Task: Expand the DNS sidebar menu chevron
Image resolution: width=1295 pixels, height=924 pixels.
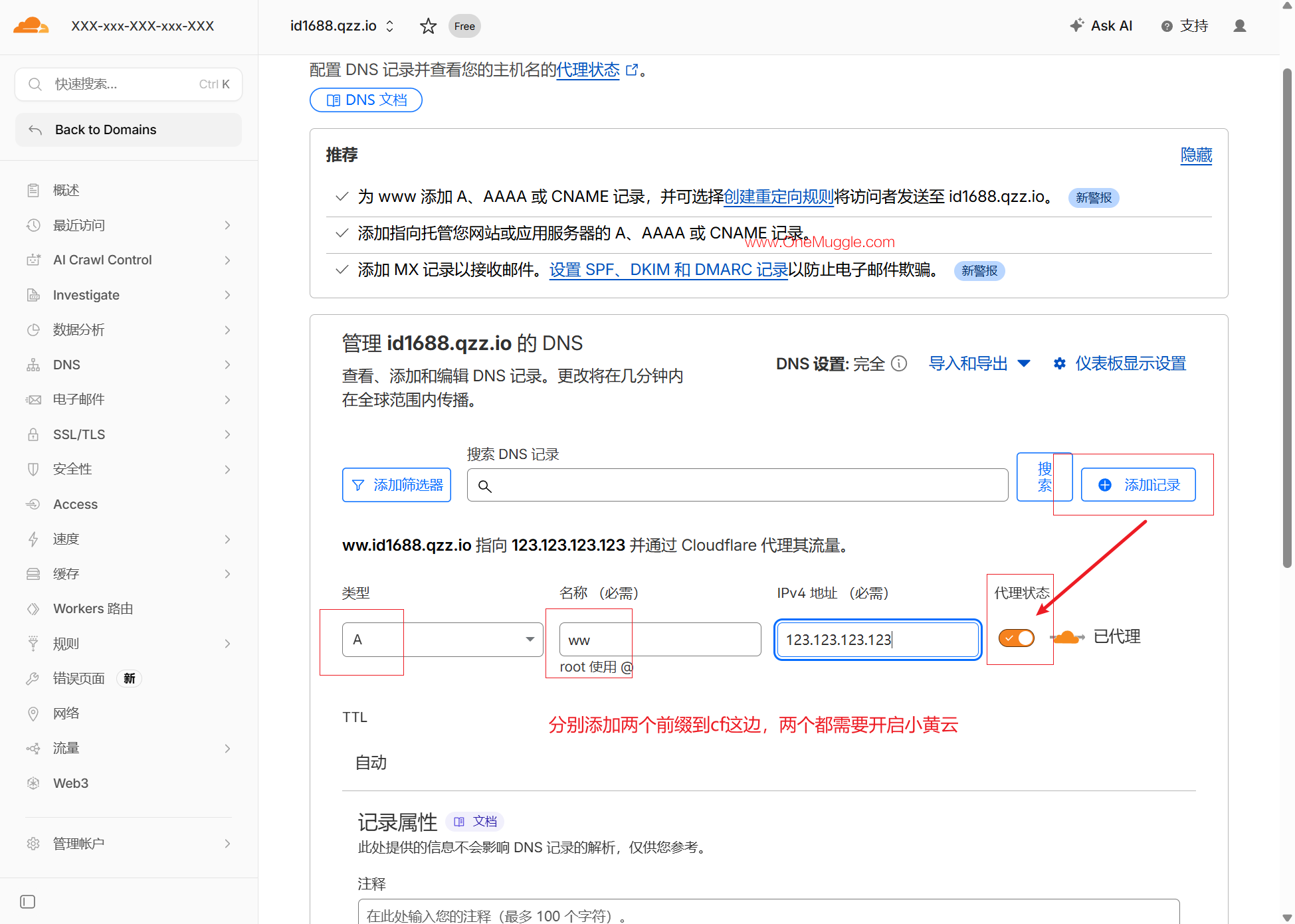Action: point(227,365)
